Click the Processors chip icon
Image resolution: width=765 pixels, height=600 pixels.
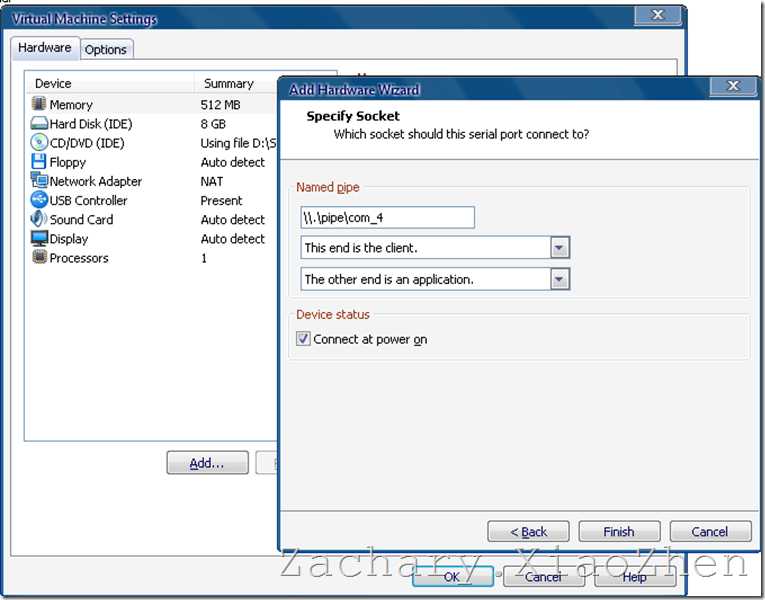39,257
